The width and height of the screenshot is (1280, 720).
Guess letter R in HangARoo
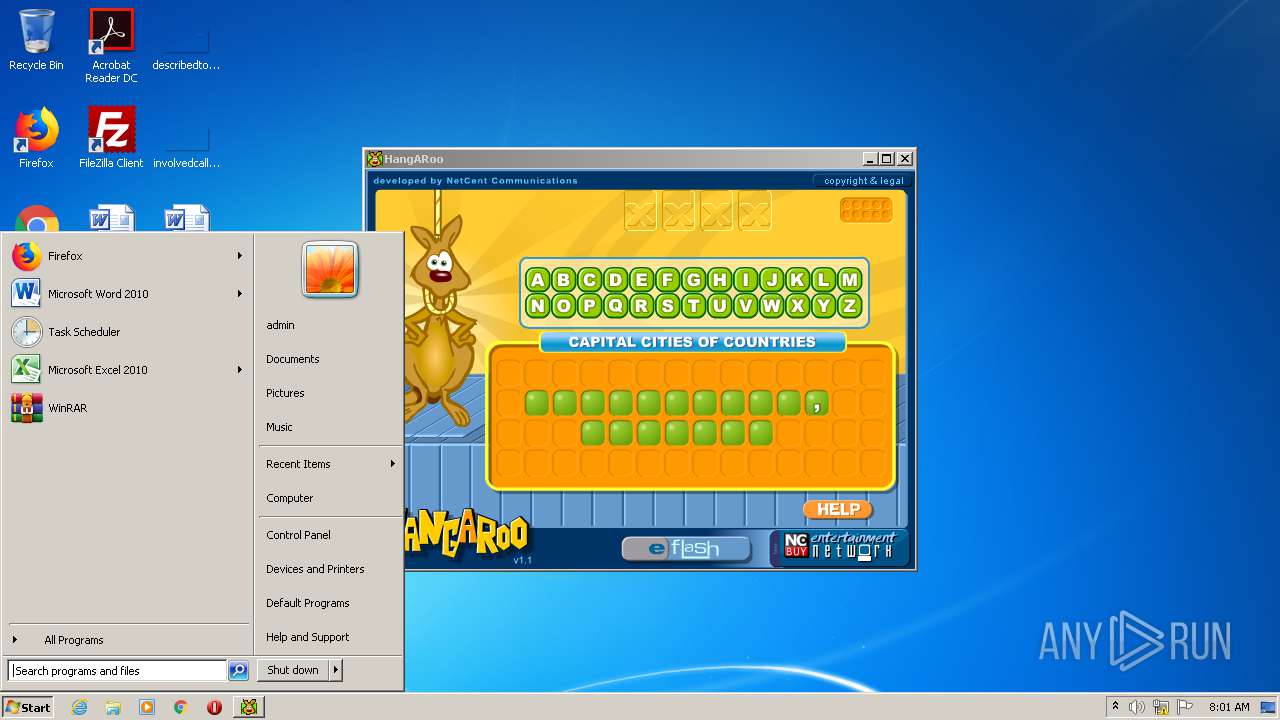[641, 306]
